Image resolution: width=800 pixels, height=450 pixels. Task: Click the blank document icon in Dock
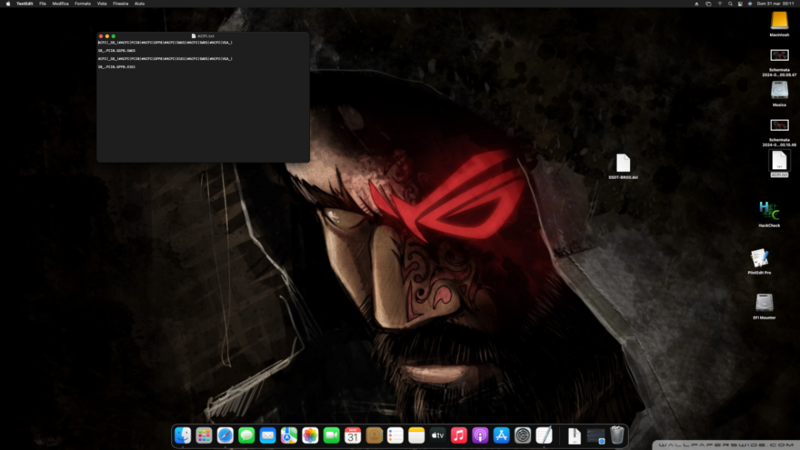click(x=574, y=436)
